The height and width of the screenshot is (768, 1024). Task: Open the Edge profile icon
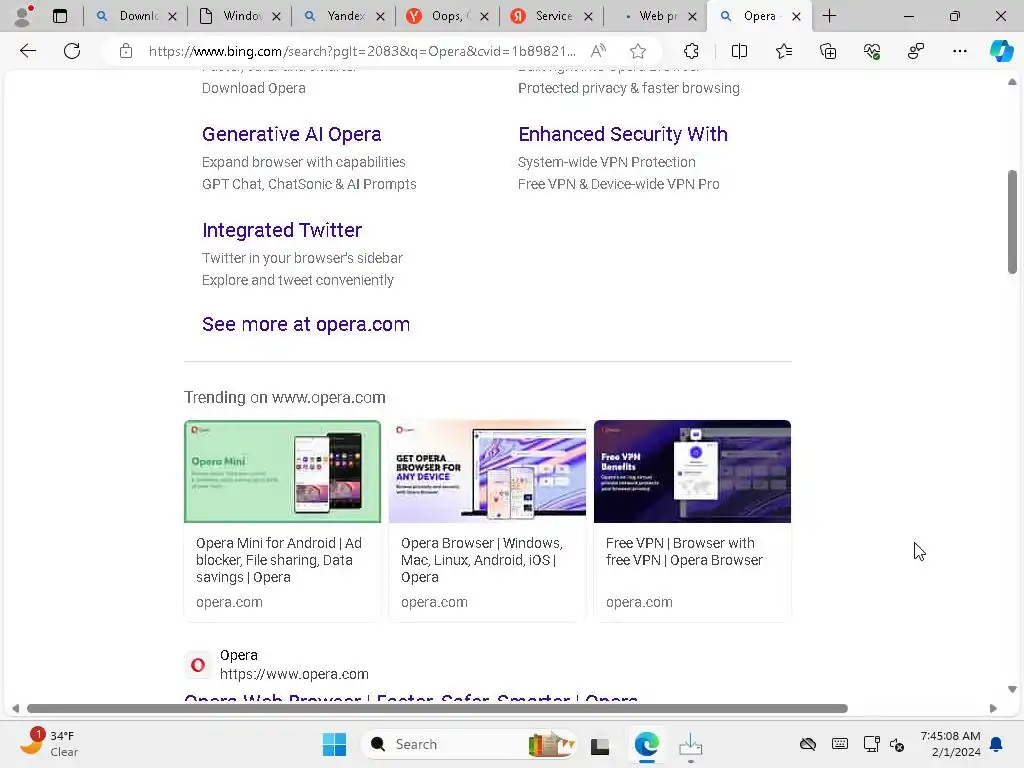click(x=24, y=16)
